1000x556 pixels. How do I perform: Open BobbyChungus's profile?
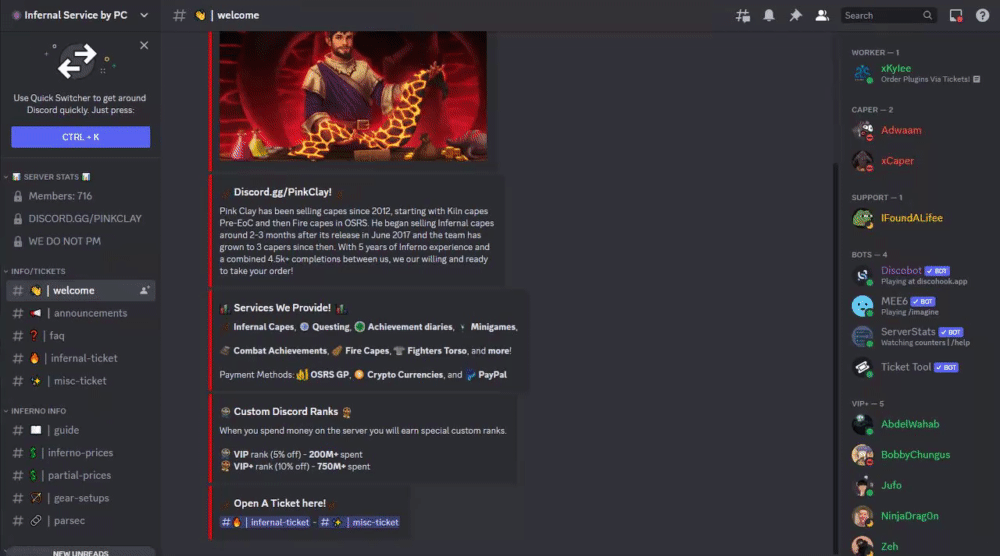916,455
